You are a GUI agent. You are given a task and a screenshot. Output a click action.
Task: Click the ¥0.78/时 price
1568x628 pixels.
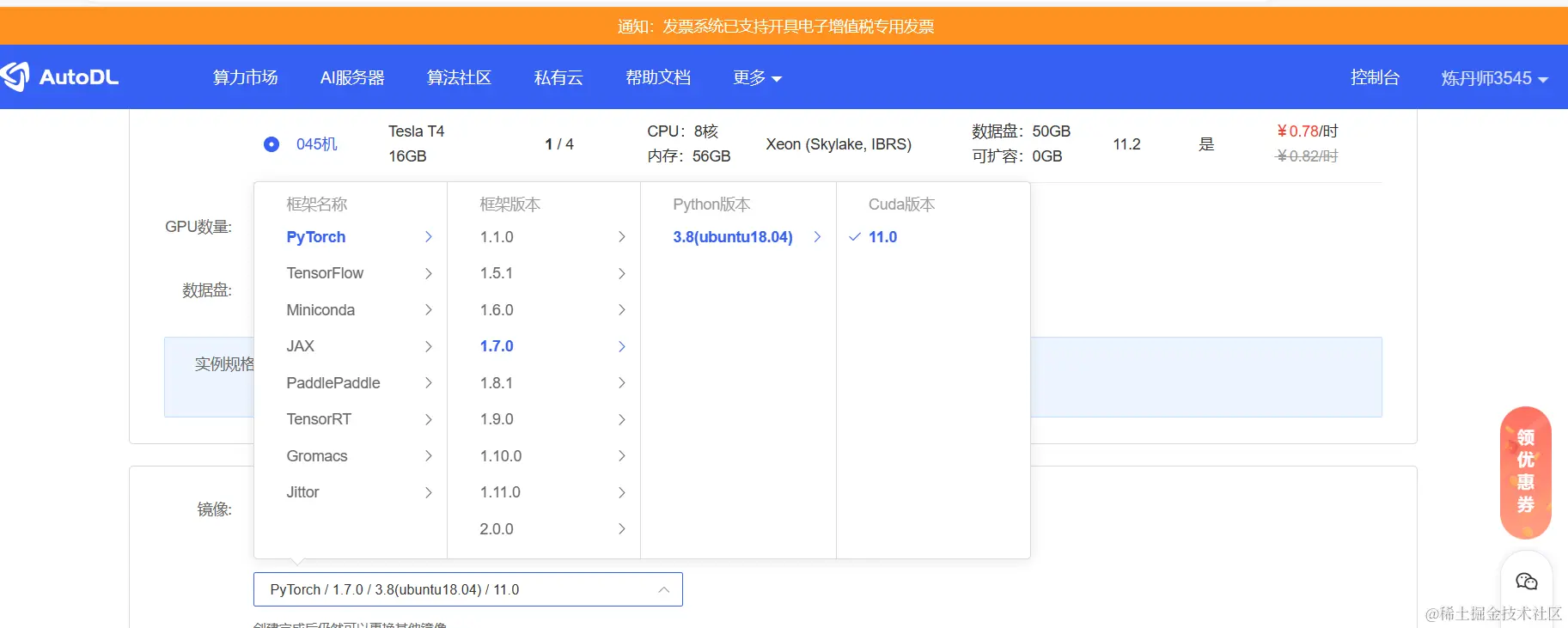[x=1307, y=131]
